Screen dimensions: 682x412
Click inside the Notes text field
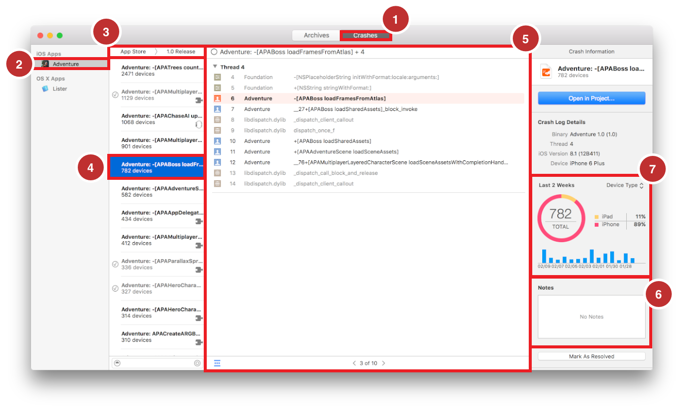[x=592, y=317]
